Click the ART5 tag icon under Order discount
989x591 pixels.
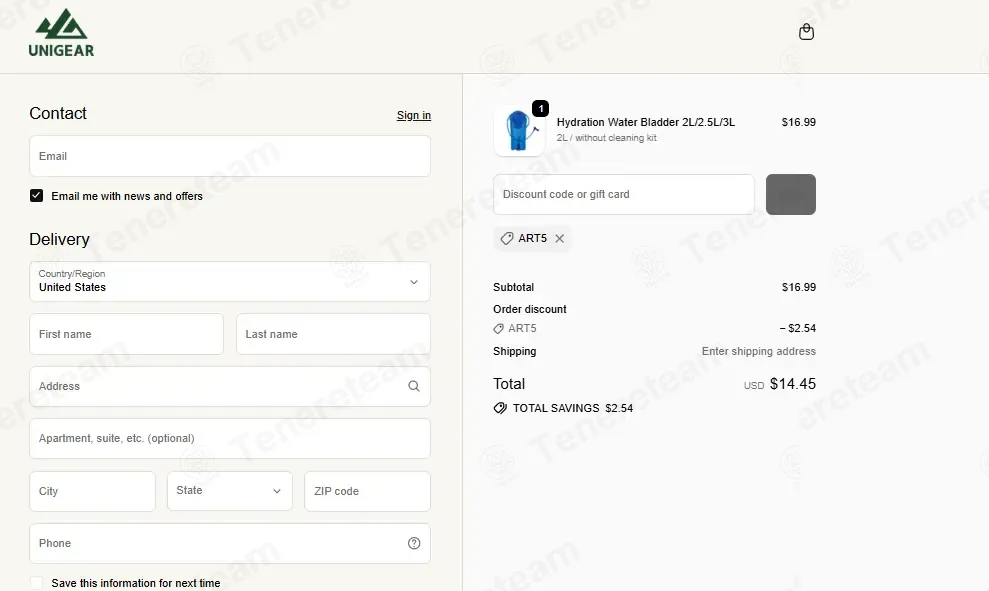click(498, 329)
